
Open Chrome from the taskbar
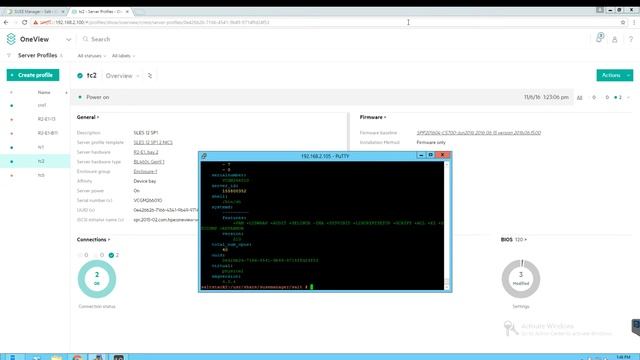click(x=77, y=357)
